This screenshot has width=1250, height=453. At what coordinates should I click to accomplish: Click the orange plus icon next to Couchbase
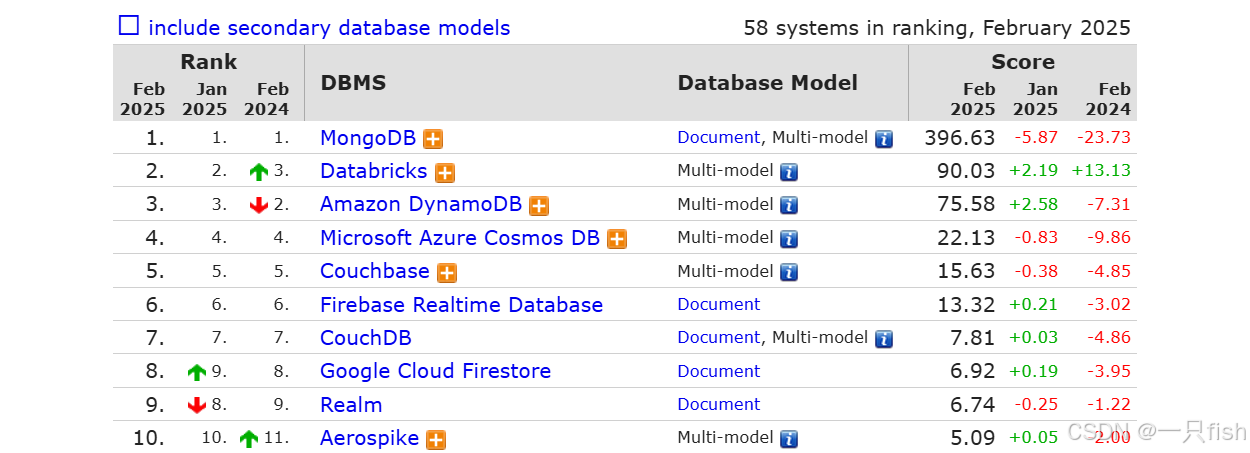point(447,272)
